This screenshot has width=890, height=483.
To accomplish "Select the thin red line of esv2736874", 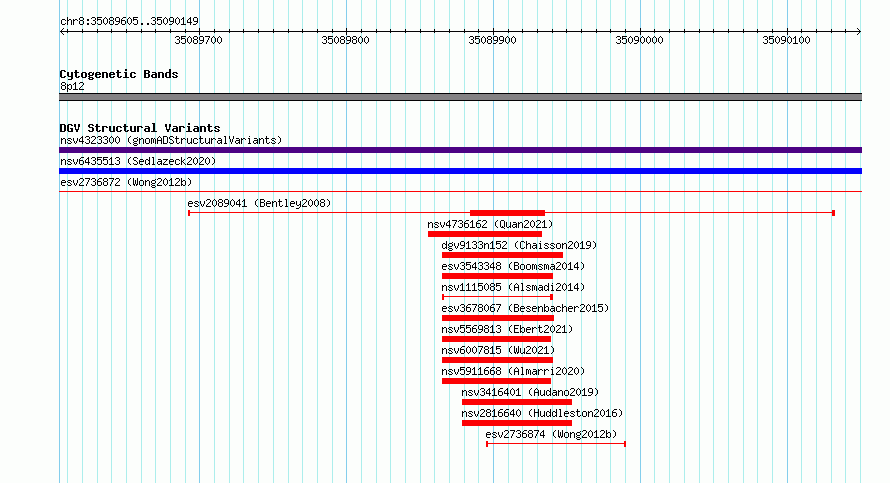I will coord(556,444).
